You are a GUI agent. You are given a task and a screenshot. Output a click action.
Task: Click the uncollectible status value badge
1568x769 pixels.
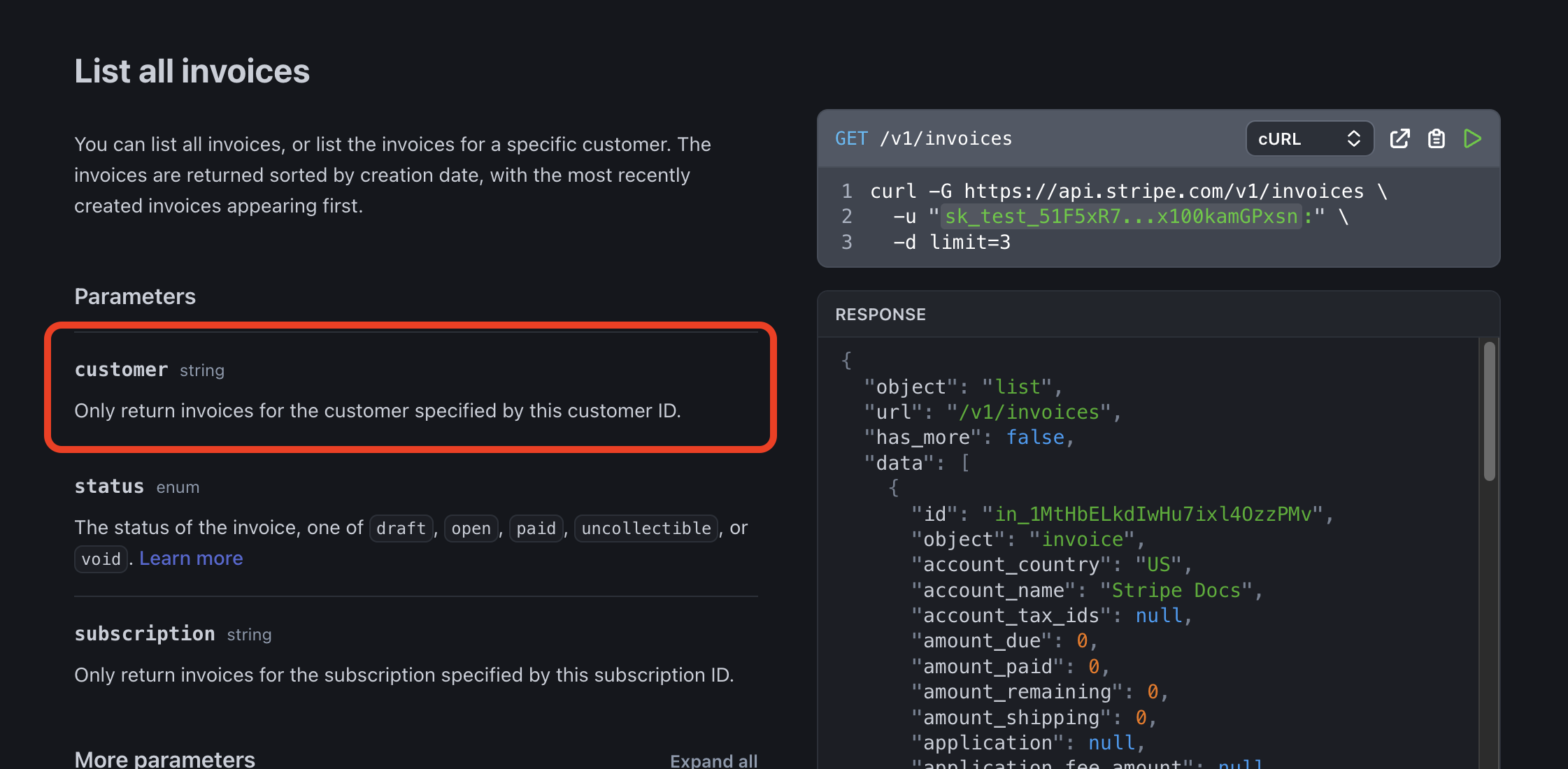(646, 529)
